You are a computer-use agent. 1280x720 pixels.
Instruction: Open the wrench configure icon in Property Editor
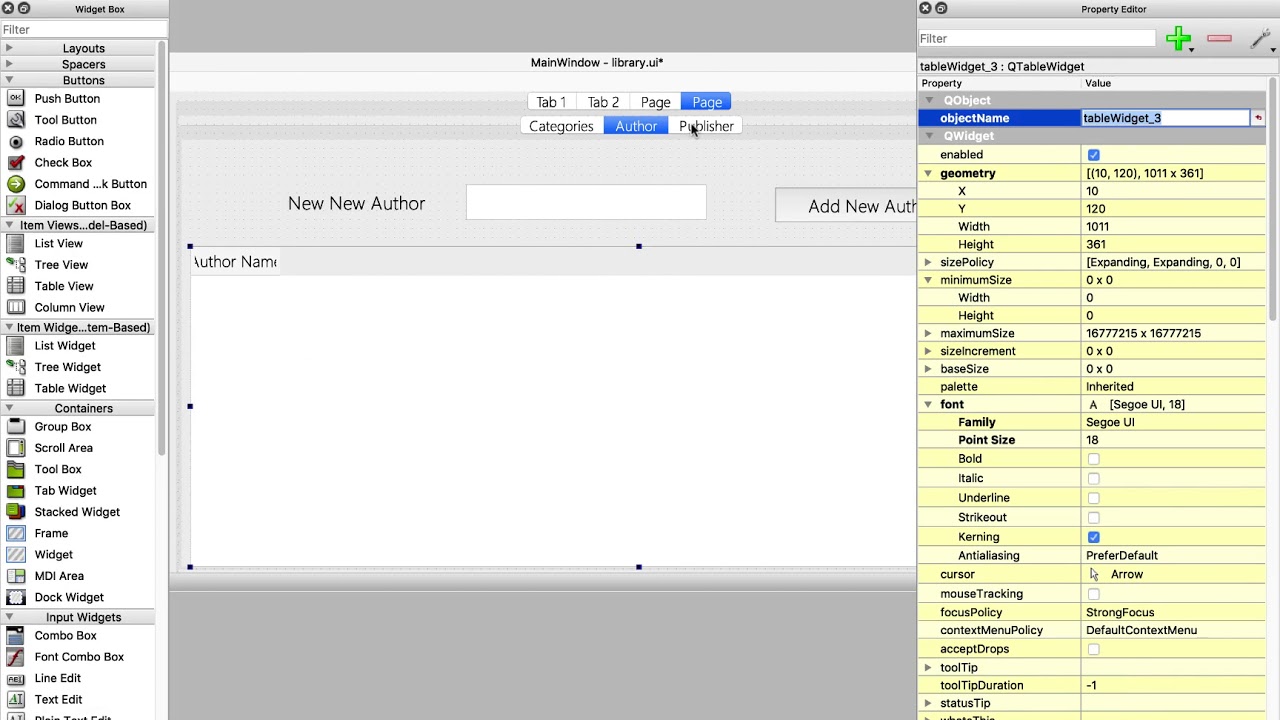(x=1260, y=39)
